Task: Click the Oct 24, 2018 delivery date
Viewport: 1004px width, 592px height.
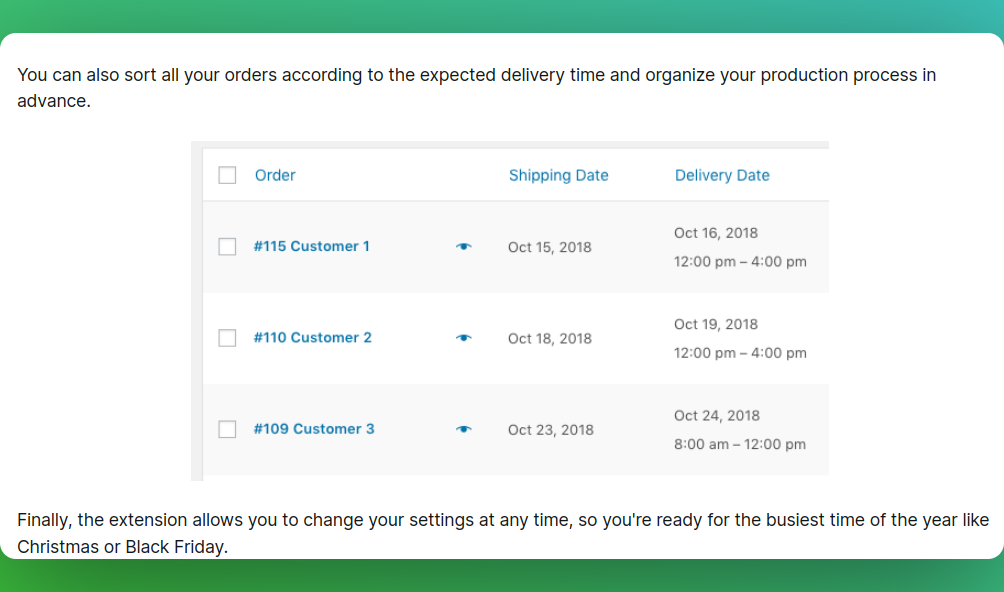Action: coord(717,416)
